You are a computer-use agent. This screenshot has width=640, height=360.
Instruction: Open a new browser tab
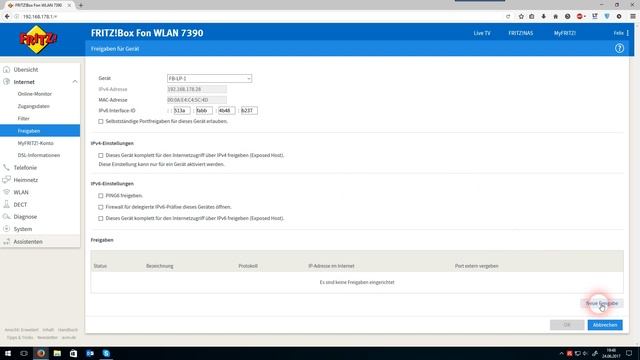tap(81, 5)
